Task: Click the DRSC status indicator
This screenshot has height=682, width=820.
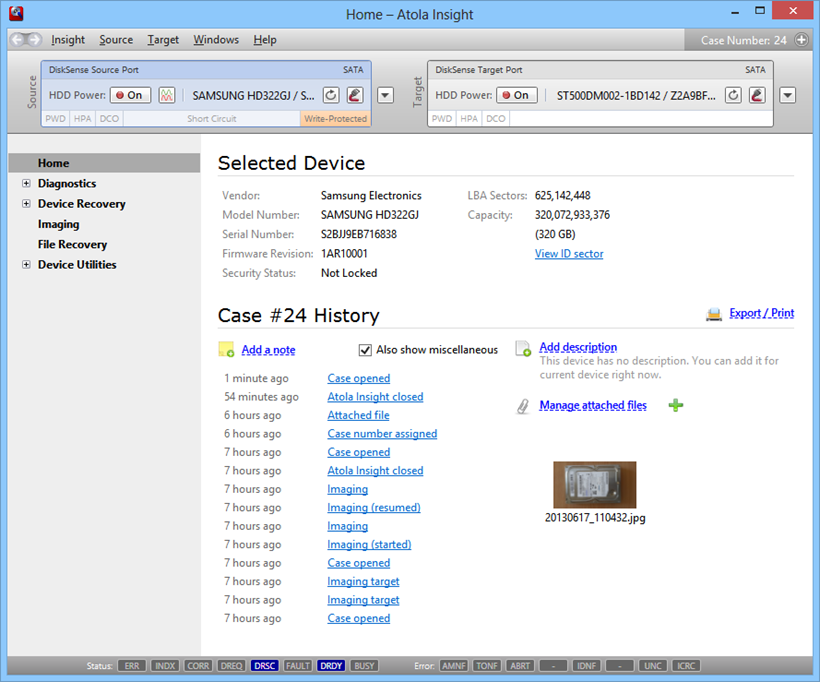Action: tap(265, 666)
